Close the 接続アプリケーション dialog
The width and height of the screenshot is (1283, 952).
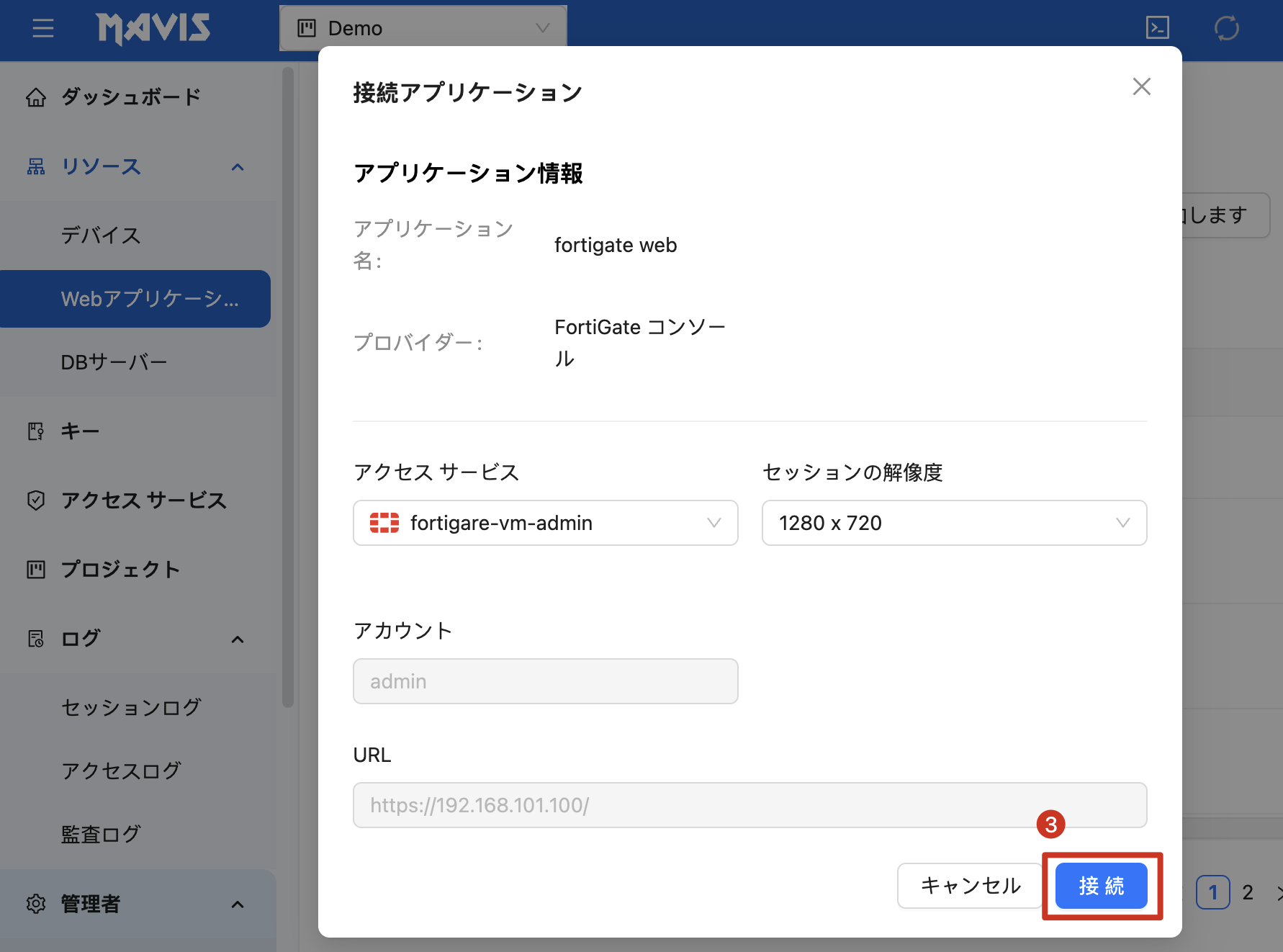coord(1141,86)
